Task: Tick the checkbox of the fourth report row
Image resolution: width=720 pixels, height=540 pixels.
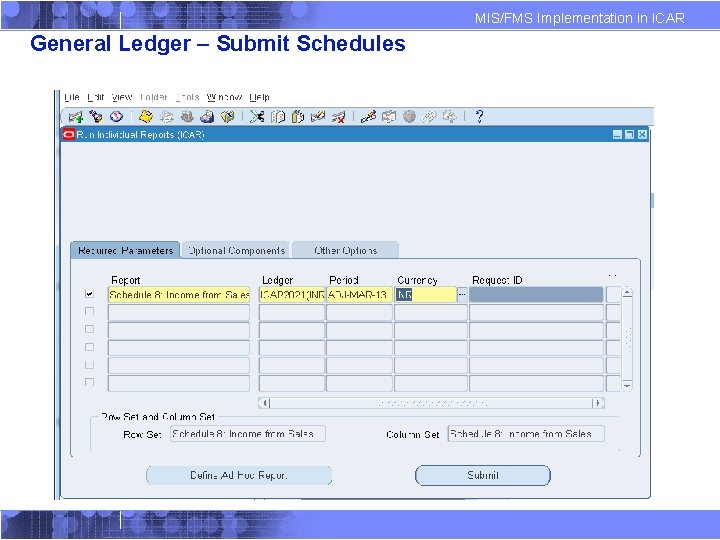Action: tap(90, 347)
